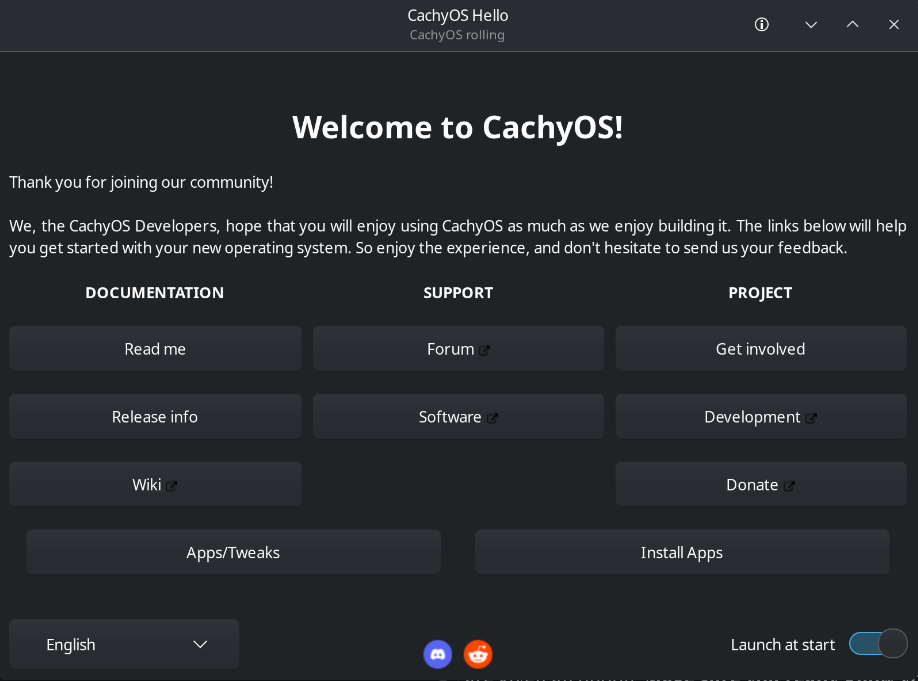Screen dimensions: 918x681
Task: Click the Install Apps button
Action: point(682,551)
